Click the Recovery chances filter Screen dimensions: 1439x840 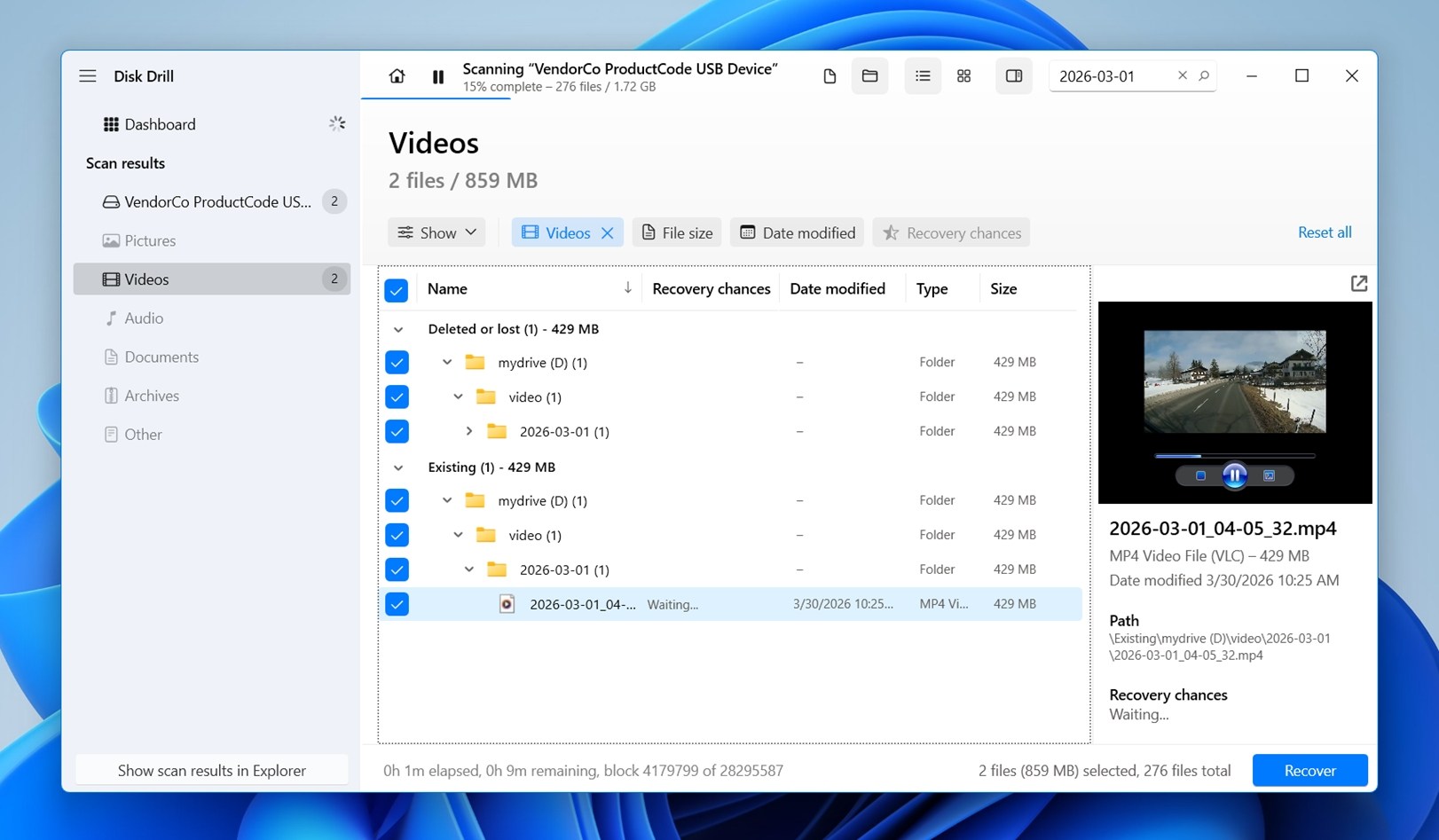click(951, 233)
